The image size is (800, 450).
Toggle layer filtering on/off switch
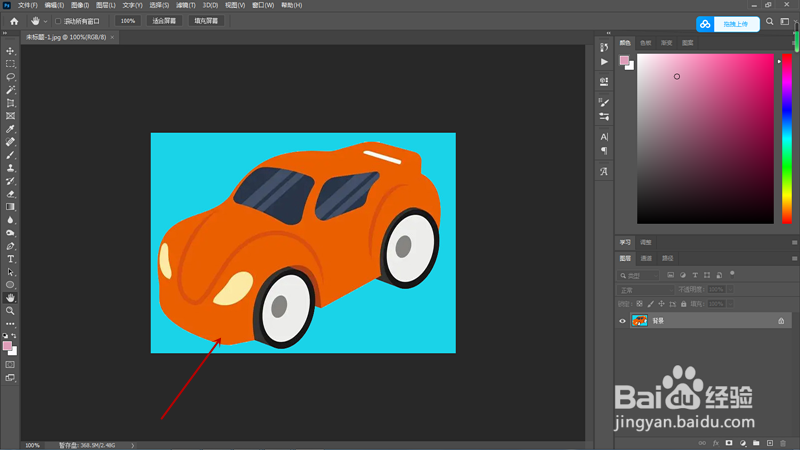[x=732, y=273]
